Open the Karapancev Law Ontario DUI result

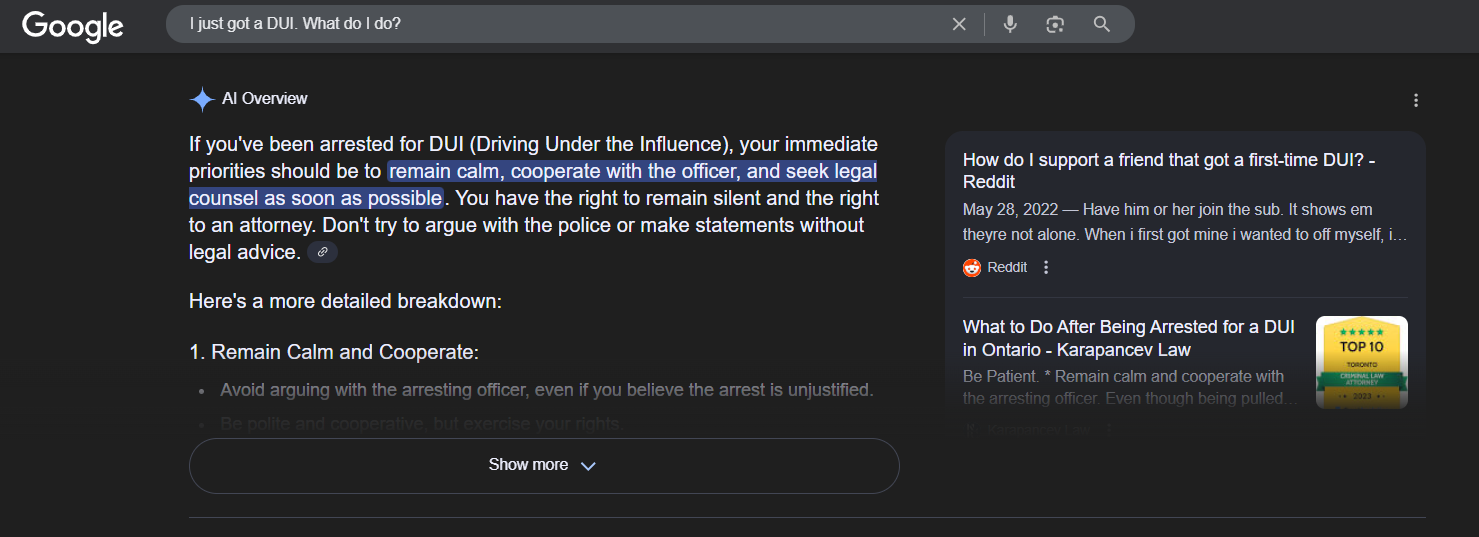coord(1130,339)
